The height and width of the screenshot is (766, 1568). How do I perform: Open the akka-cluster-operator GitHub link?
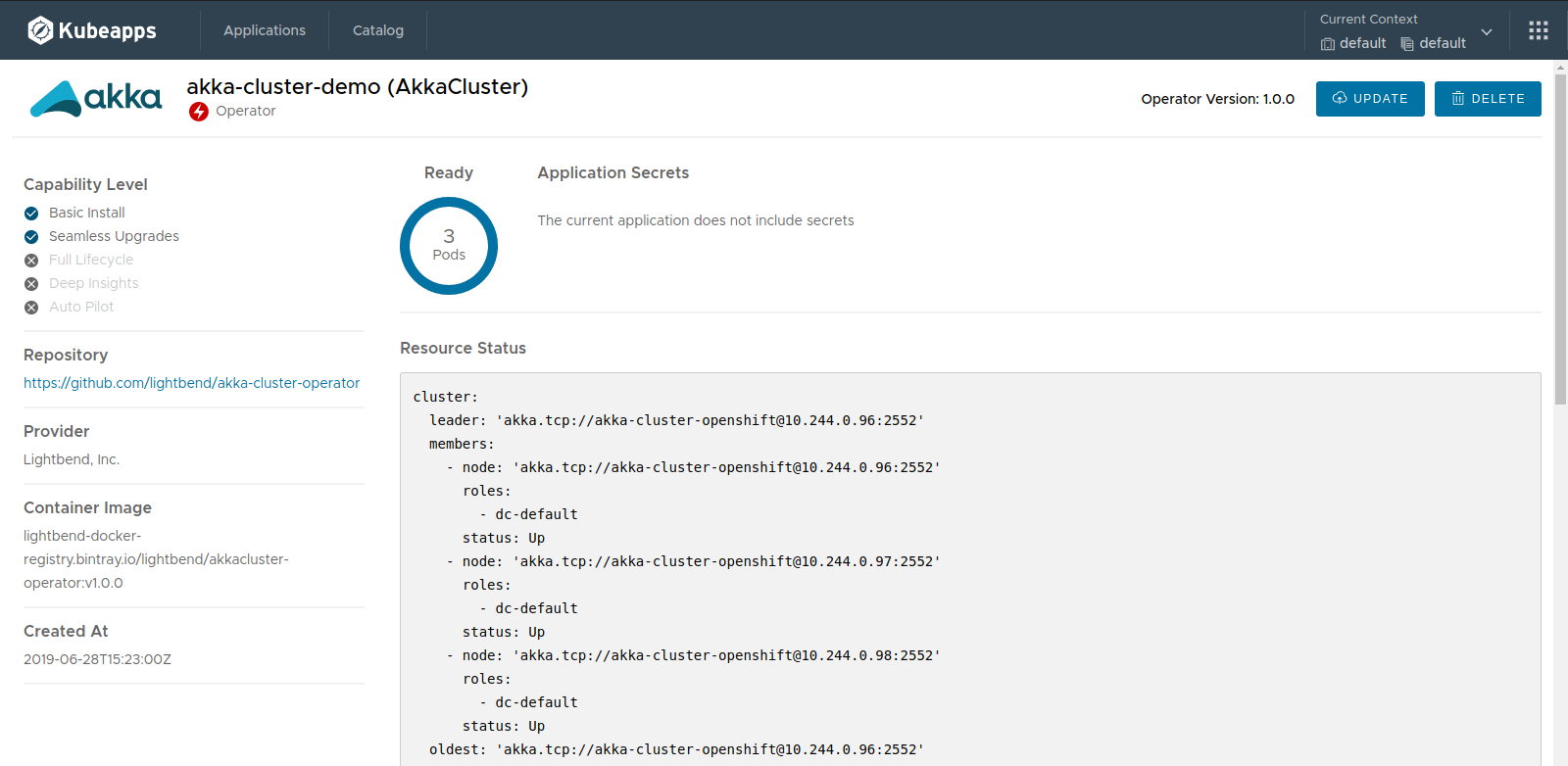191,383
